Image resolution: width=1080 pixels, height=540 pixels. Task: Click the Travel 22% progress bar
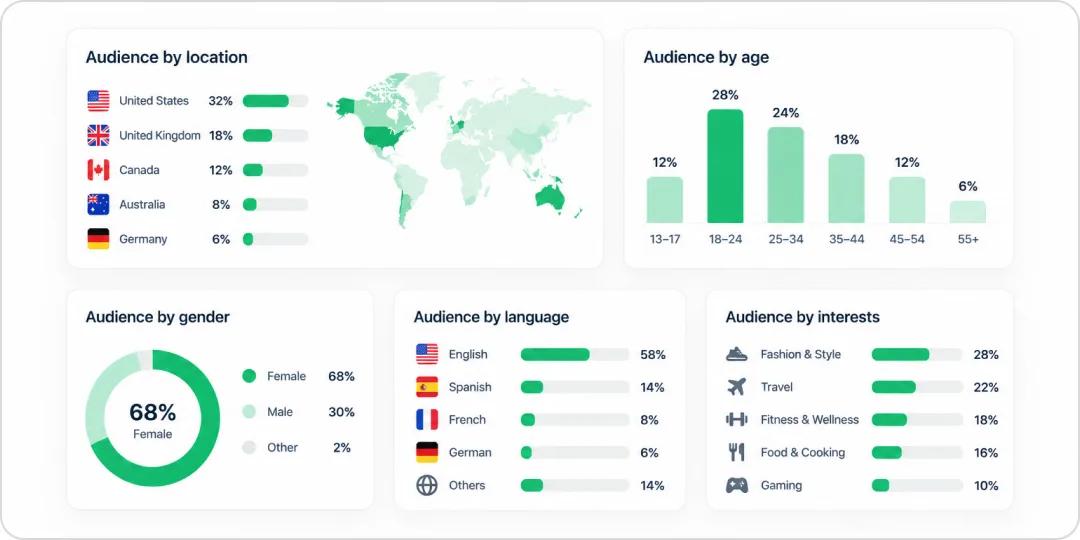[917, 387]
